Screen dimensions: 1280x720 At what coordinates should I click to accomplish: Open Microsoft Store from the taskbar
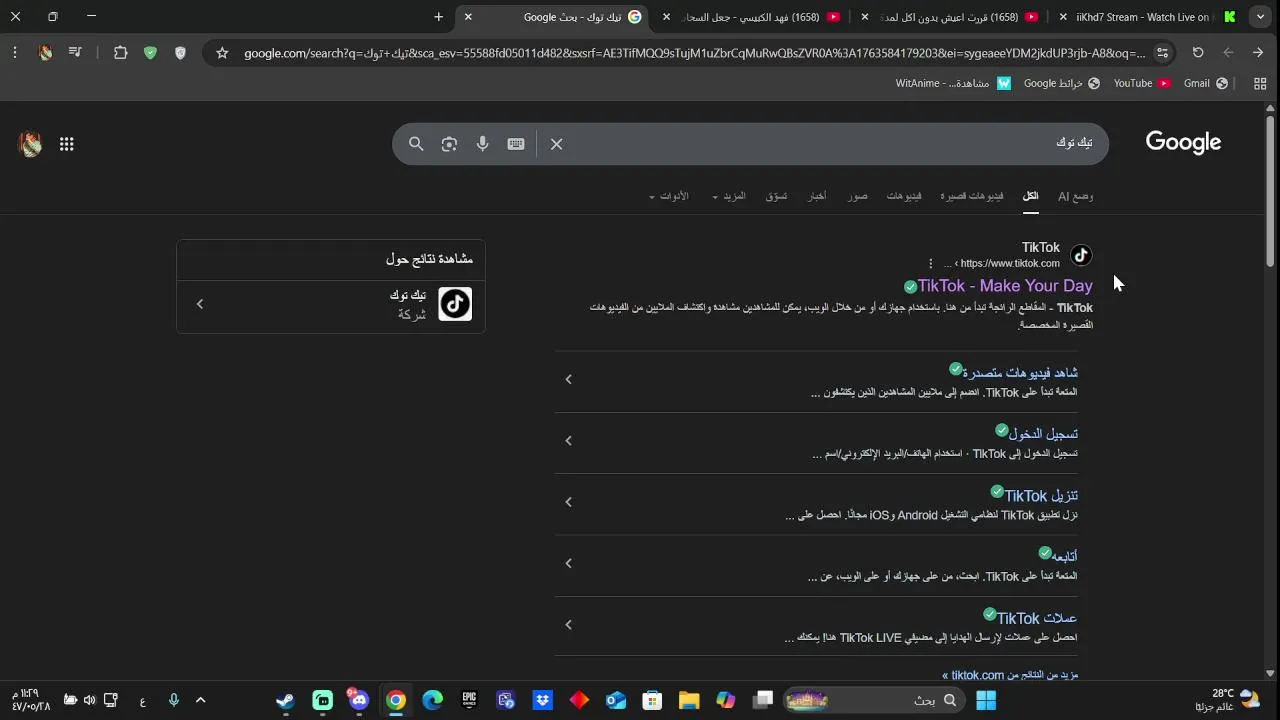(x=652, y=700)
